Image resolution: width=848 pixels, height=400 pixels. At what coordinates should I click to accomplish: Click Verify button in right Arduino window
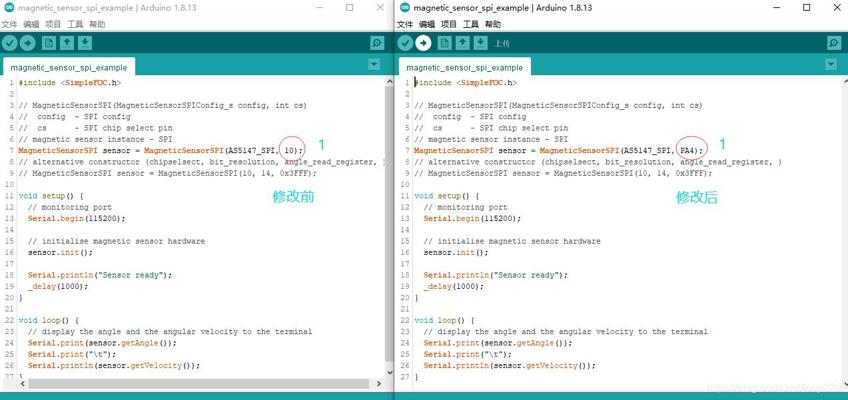click(405, 43)
